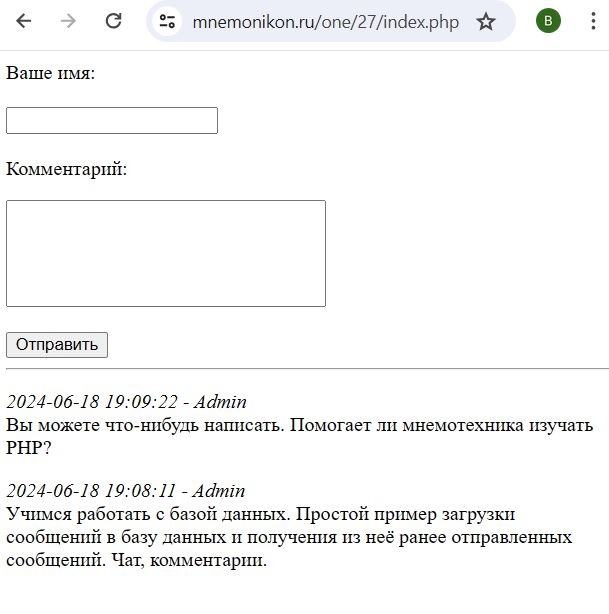Open the profile avatar B menu
The width and height of the screenshot is (609, 614).
pos(548,21)
